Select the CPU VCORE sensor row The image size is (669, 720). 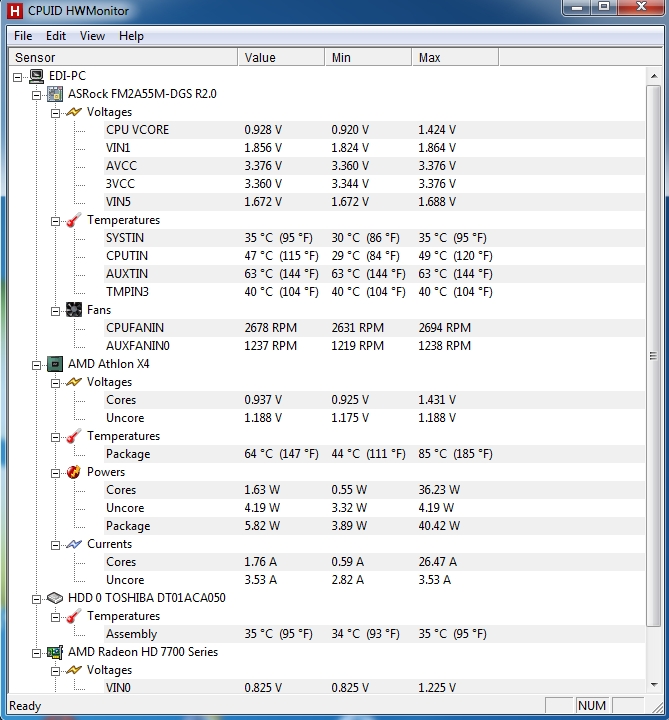[137, 130]
